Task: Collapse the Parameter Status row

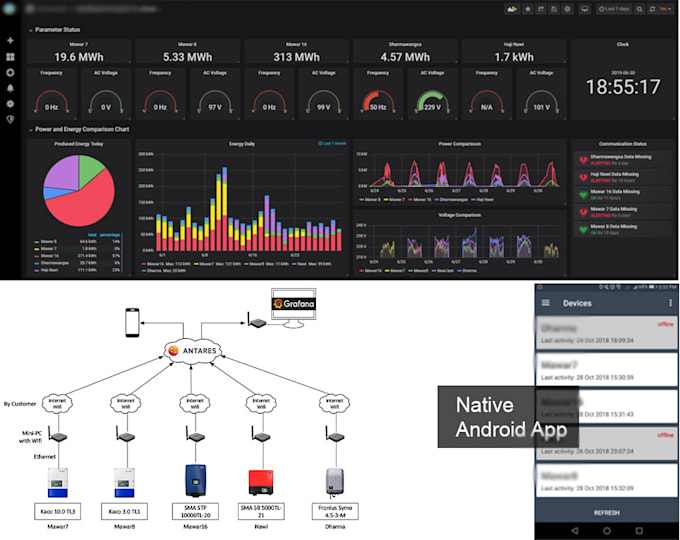Action: pyautogui.click(x=55, y=30)
